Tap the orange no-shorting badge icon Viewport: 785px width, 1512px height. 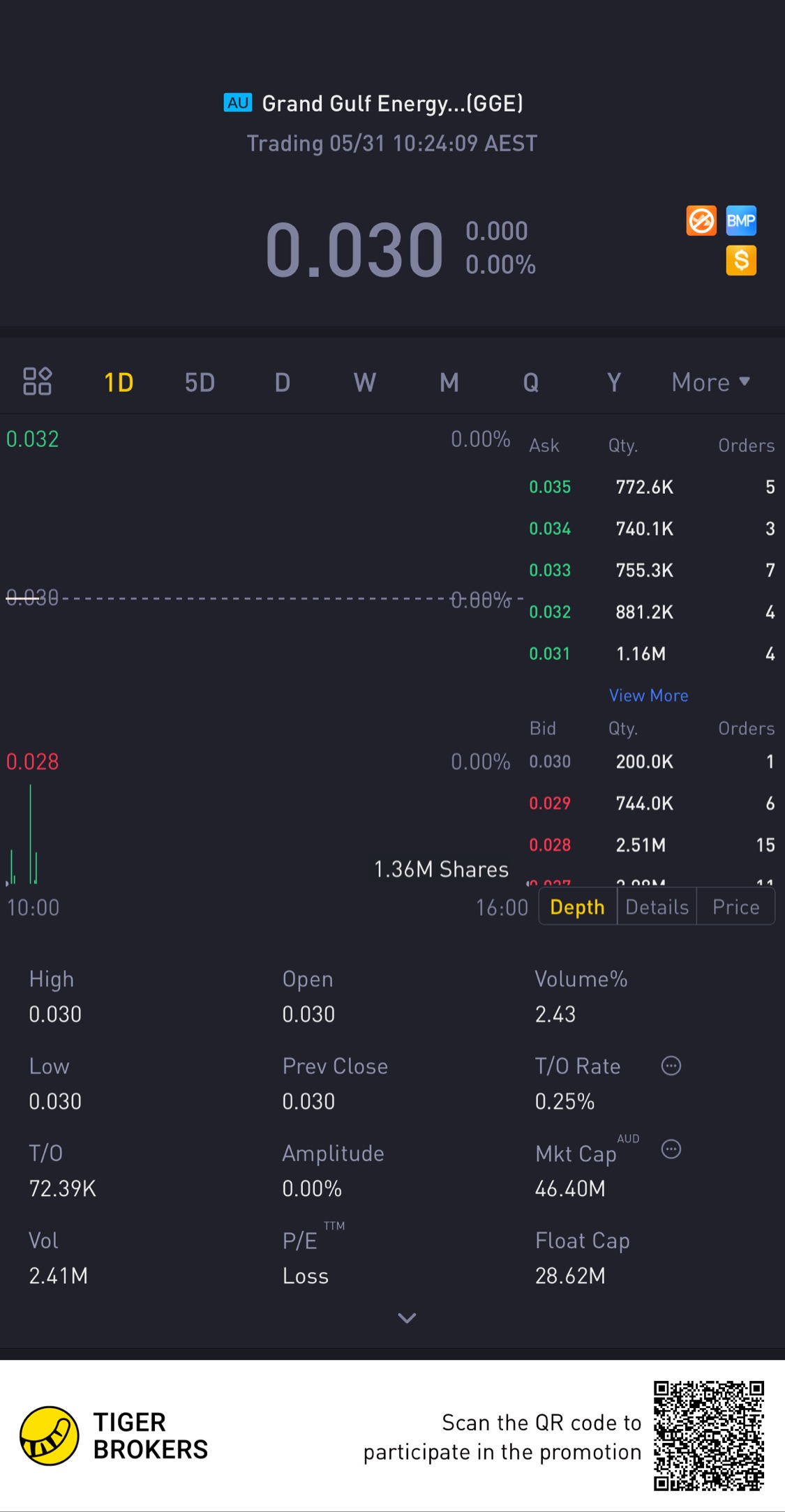[701, 221]
